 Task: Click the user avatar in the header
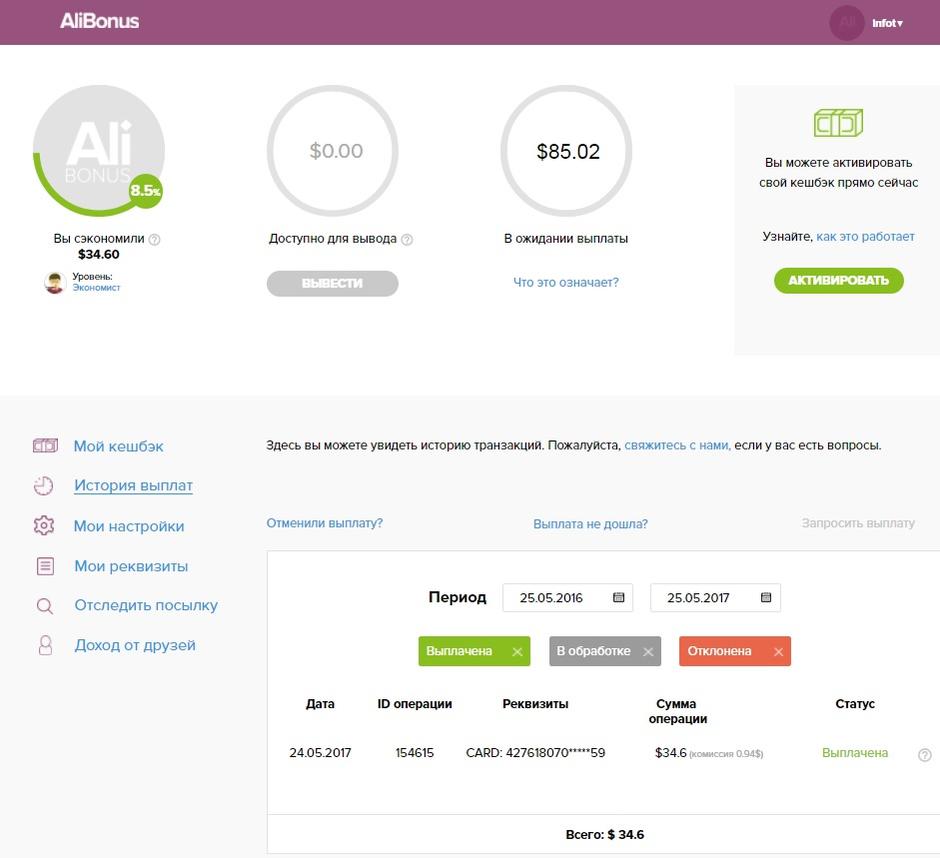(846, 23)
